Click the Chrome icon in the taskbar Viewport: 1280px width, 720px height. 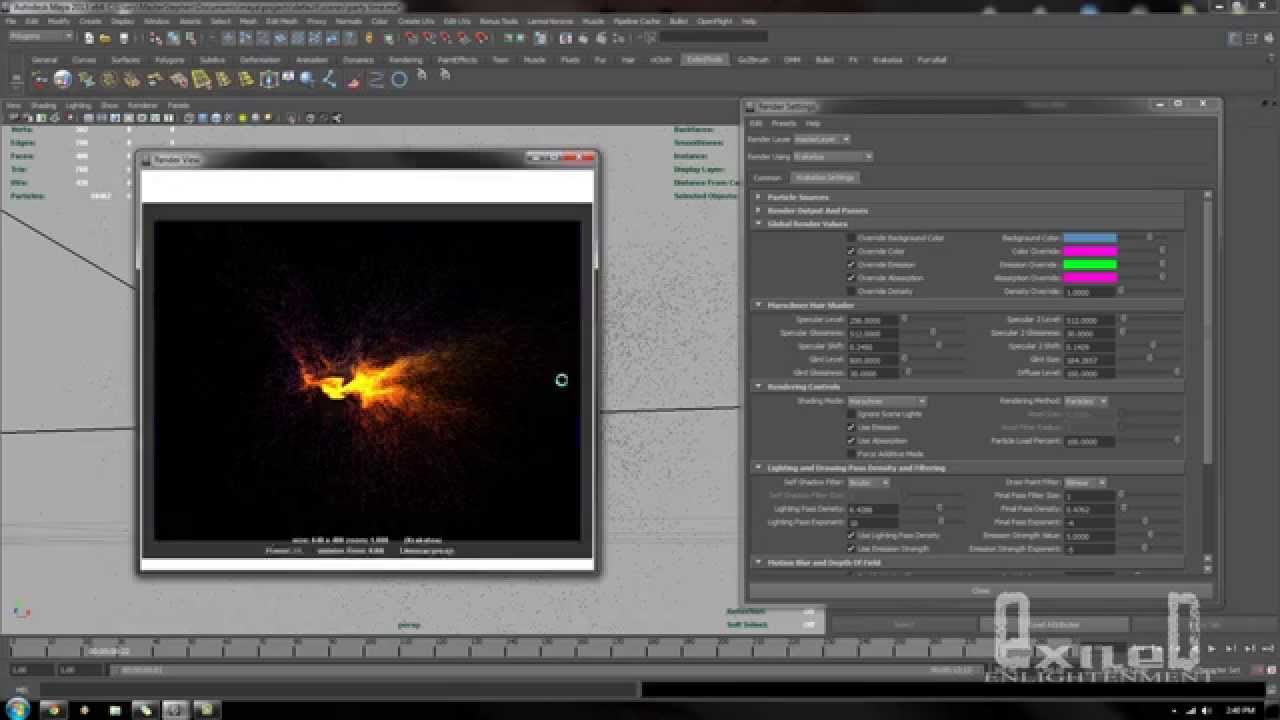[53, 710]
